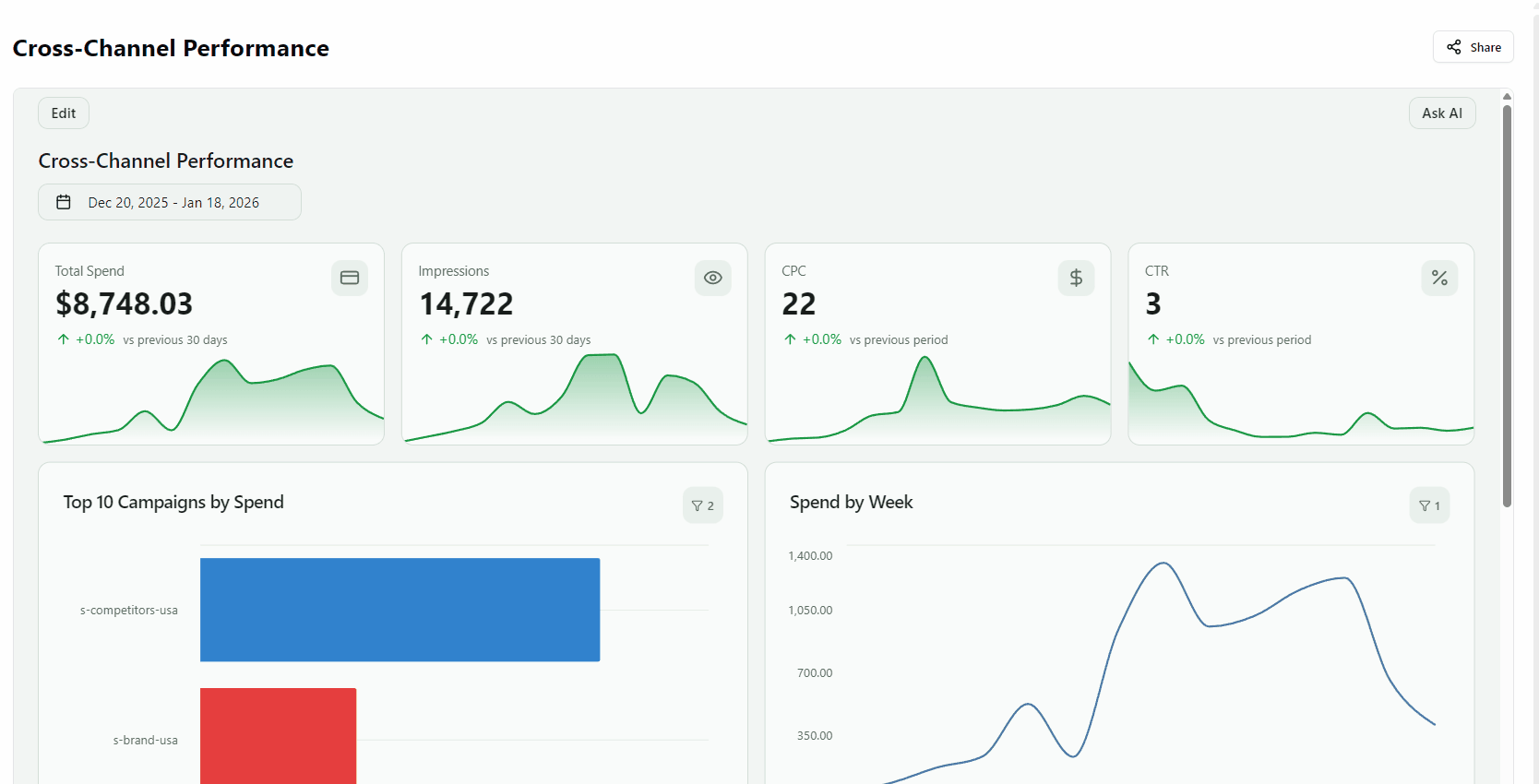Click the dollar sign icon on CPC card
This screenshot has width=1539, height=784.
(x=1076, y=278)
